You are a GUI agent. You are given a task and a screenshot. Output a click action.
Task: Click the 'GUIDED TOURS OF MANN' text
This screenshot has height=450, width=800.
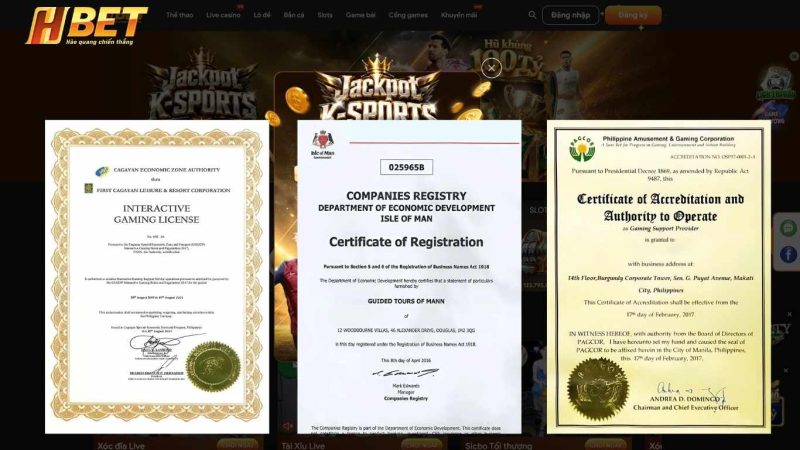406,301
